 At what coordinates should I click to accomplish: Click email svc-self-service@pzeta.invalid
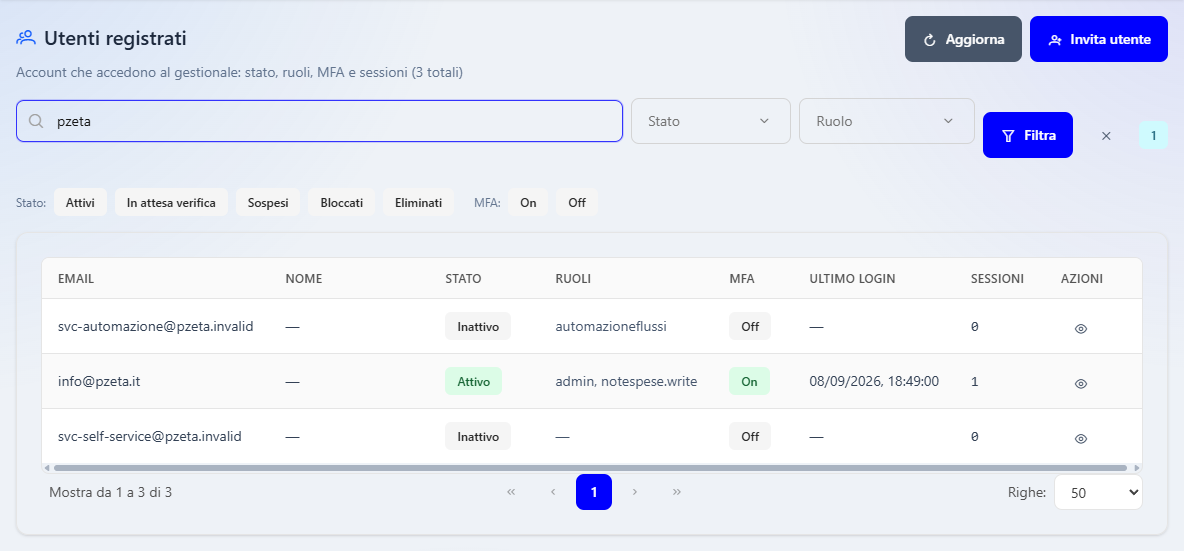[150, 436]
